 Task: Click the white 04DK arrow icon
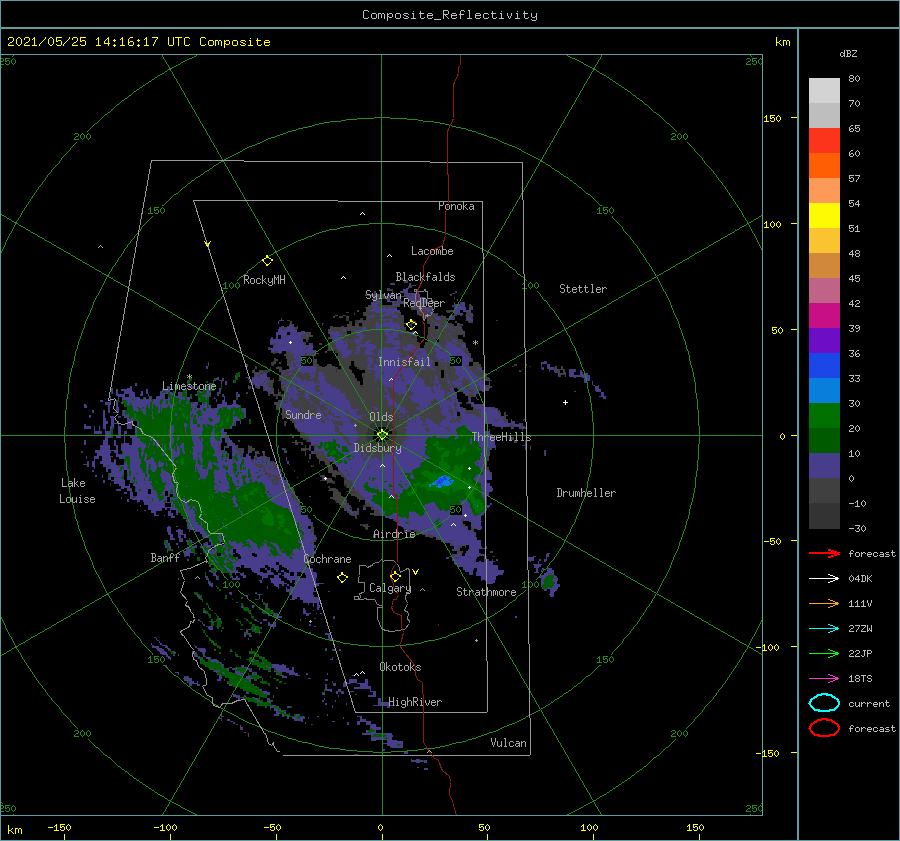[x=824, y=579]
